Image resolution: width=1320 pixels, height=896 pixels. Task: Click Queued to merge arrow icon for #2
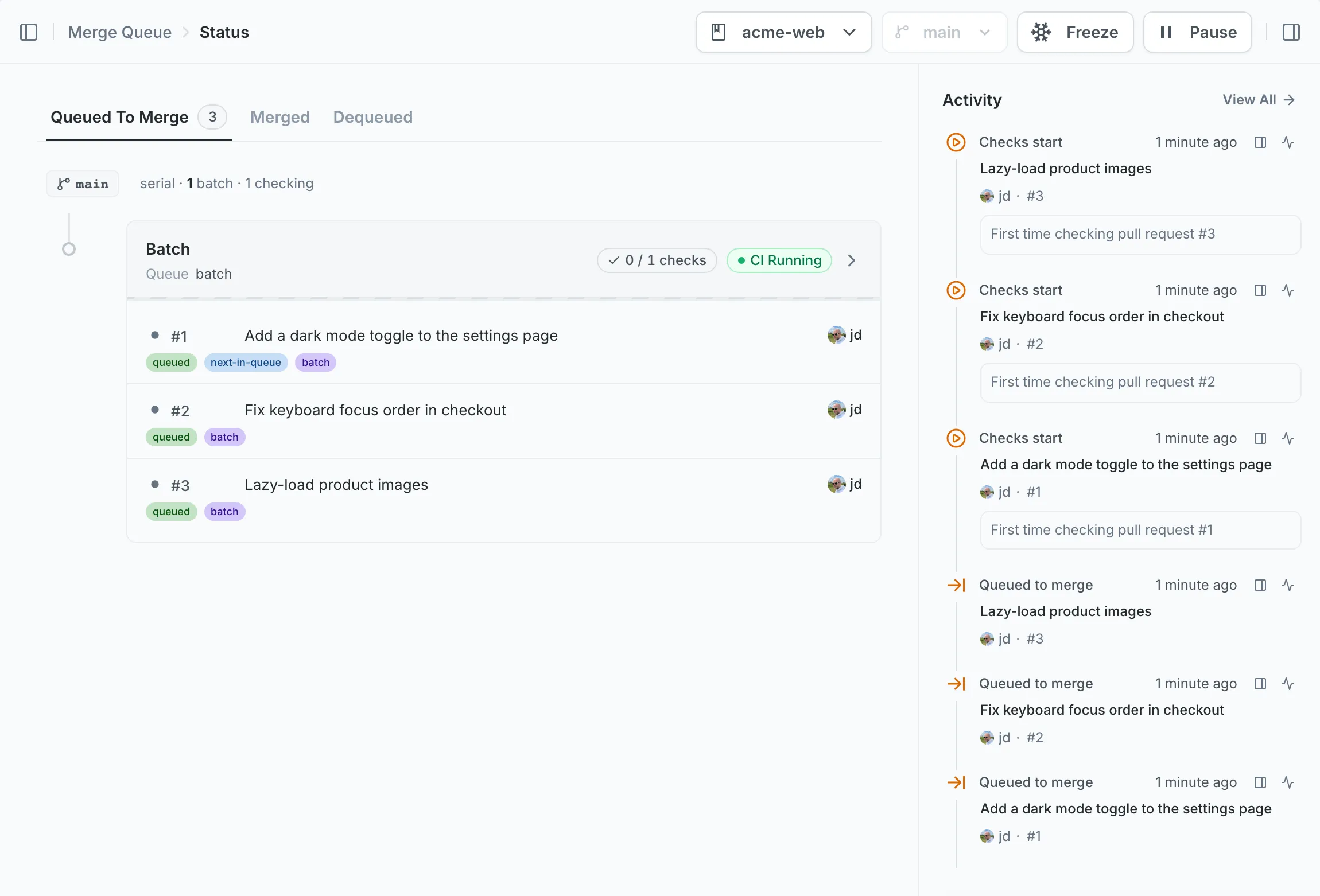(956, 684)
